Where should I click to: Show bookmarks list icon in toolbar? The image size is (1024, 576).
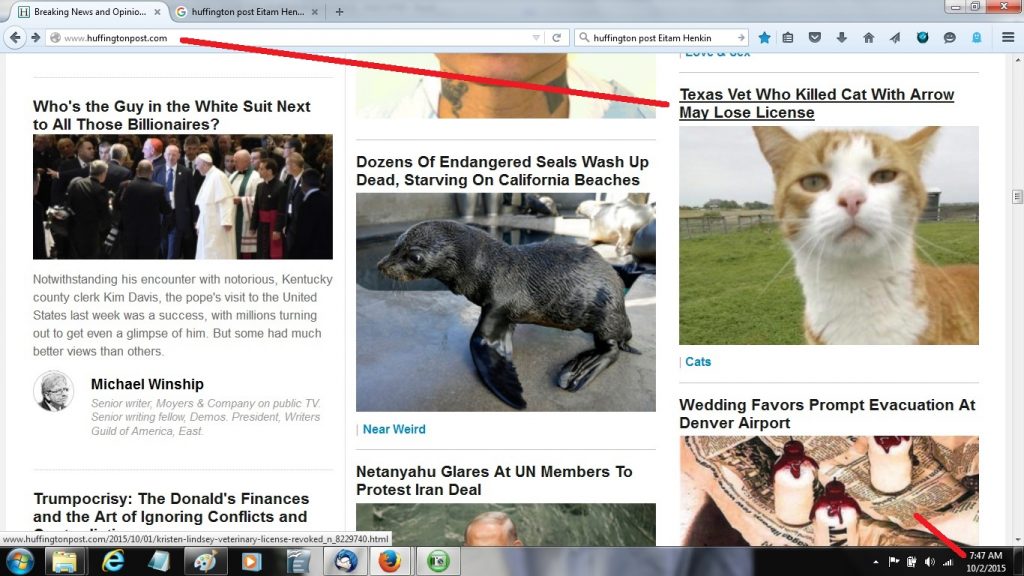click(x=788, y=38)
